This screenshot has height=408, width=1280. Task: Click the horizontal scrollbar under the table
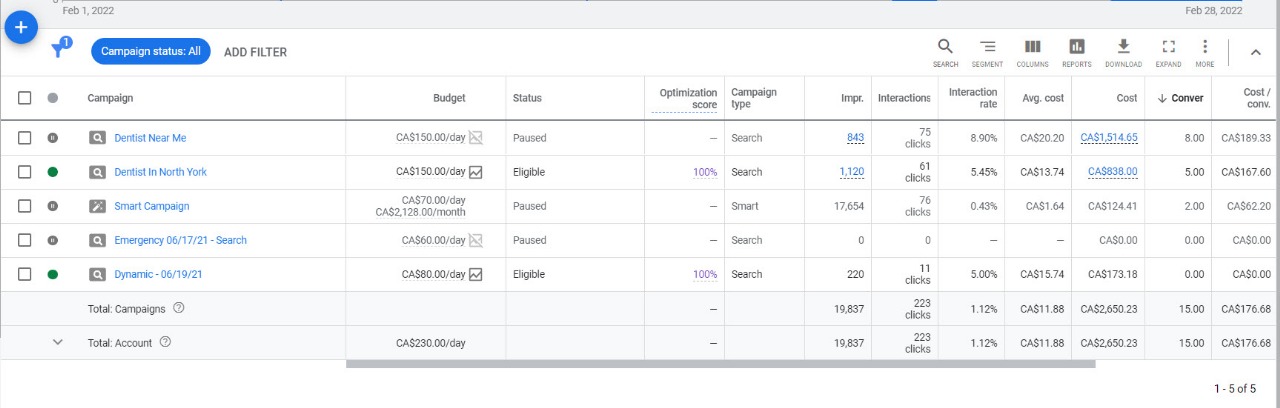pyautogui.click(x=720, y=364)
